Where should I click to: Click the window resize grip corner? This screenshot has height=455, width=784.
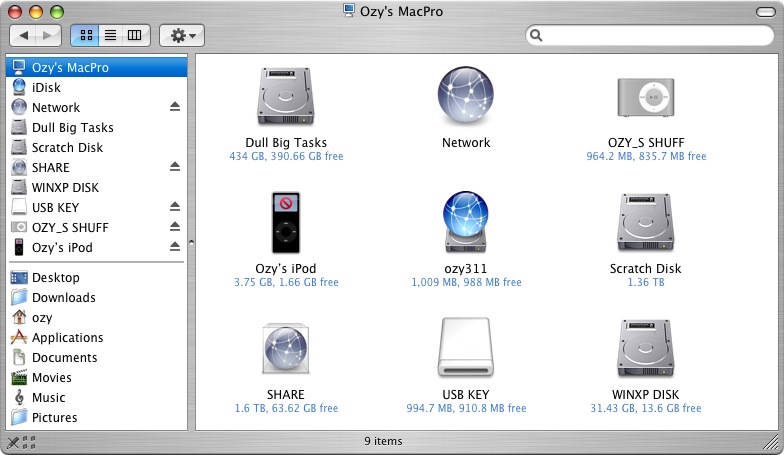tap(772, 442)
